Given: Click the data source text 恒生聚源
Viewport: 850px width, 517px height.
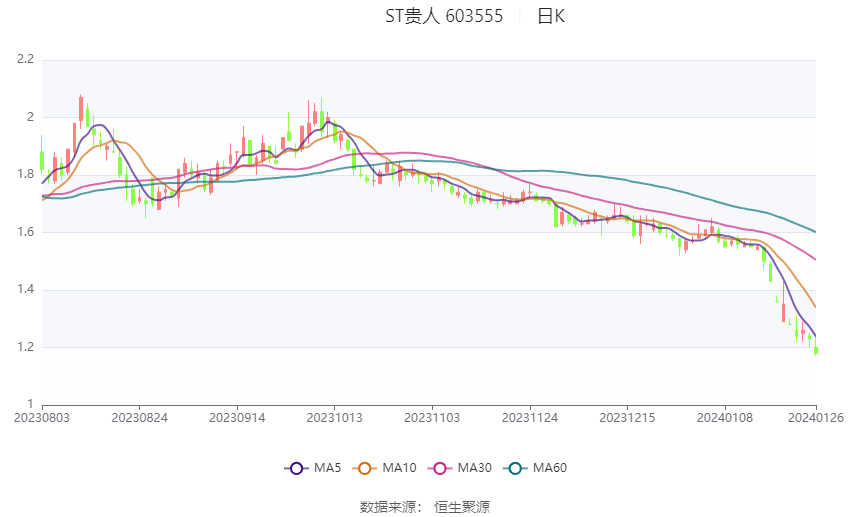Looking at the screenshot, I should (462, 507).
